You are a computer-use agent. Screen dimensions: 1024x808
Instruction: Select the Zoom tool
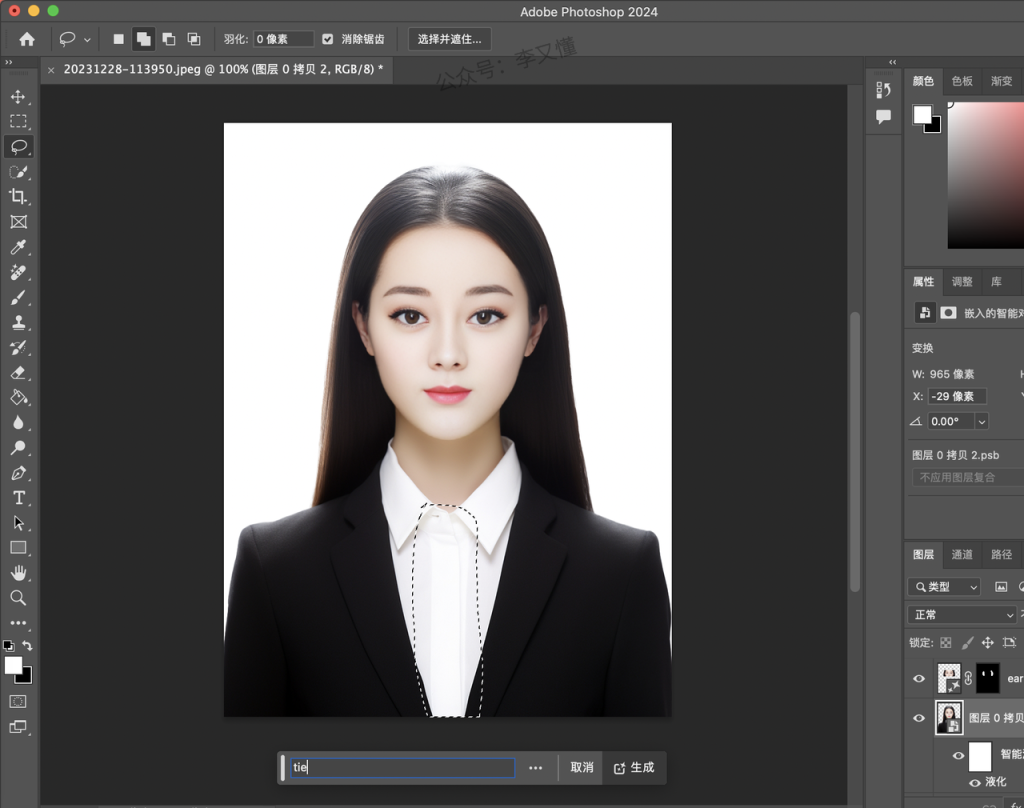coord(18,597)
